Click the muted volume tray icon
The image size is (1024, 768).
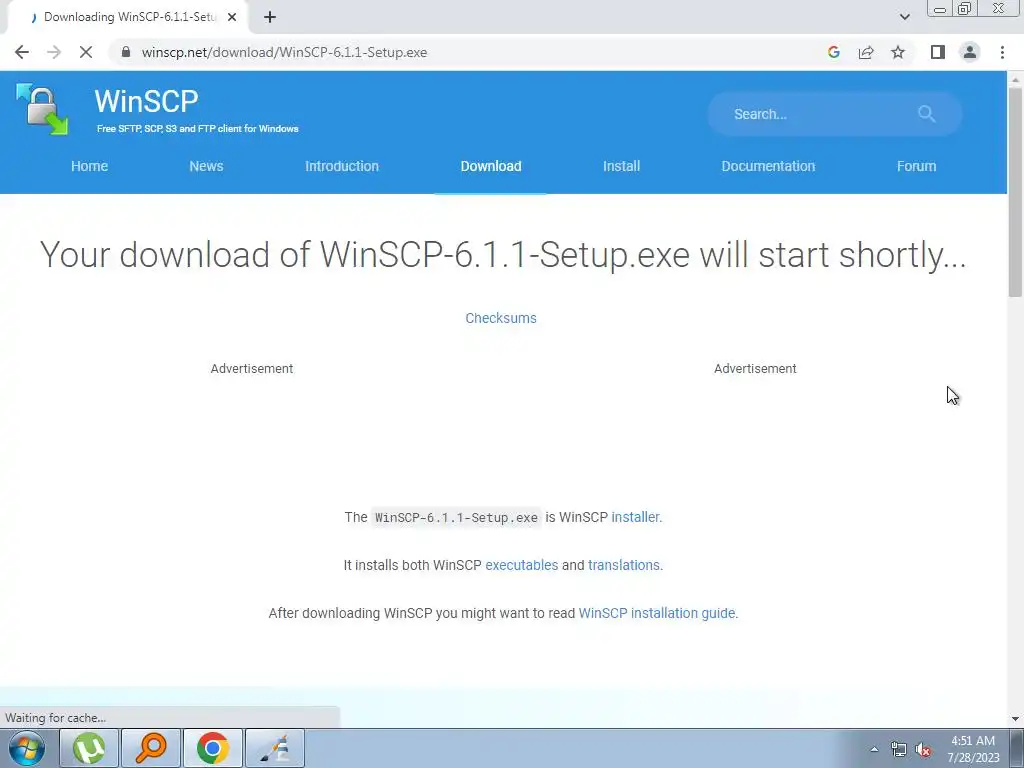point(923,749)
